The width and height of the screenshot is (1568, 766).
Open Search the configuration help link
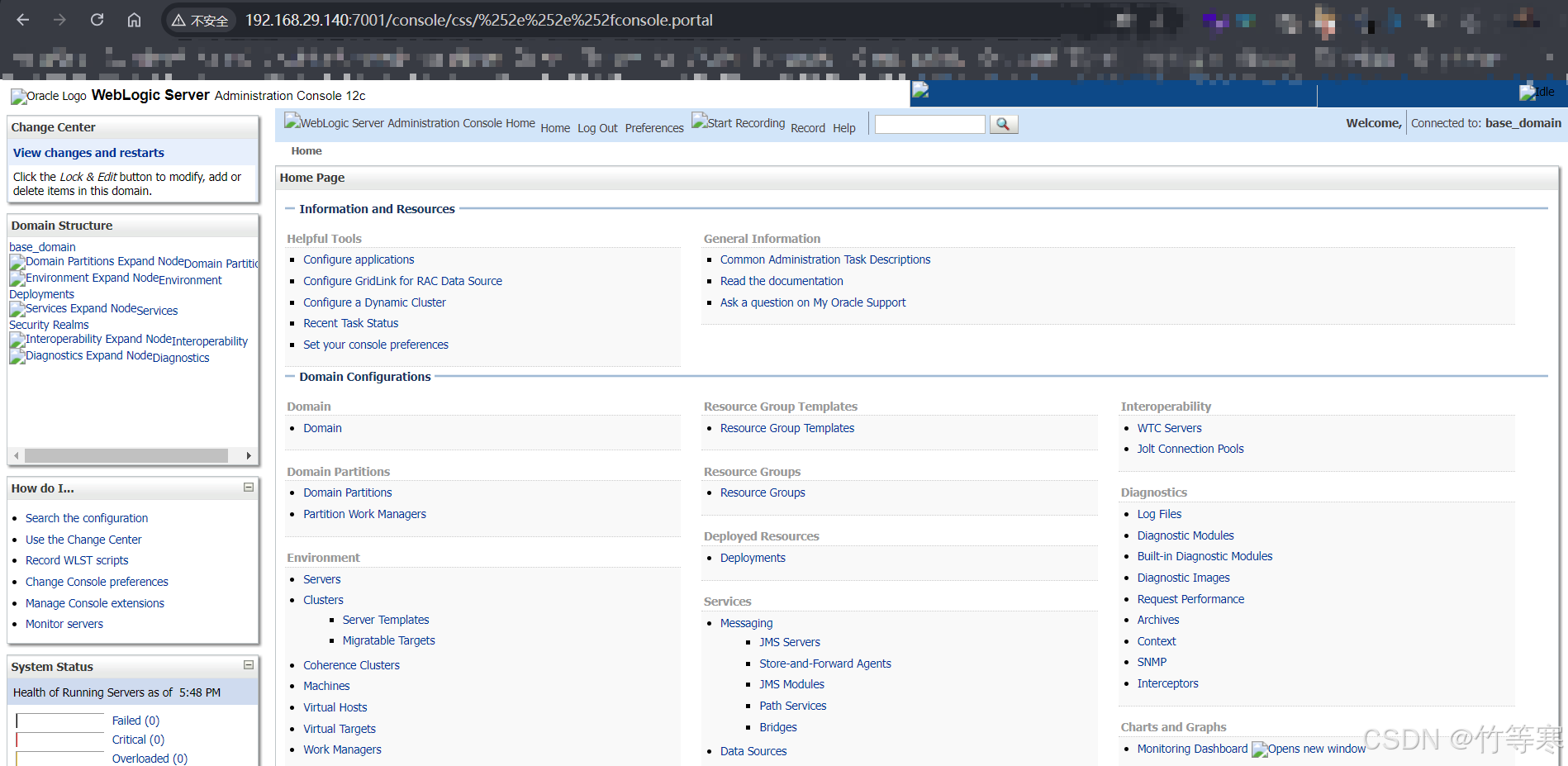coord(87,518)
